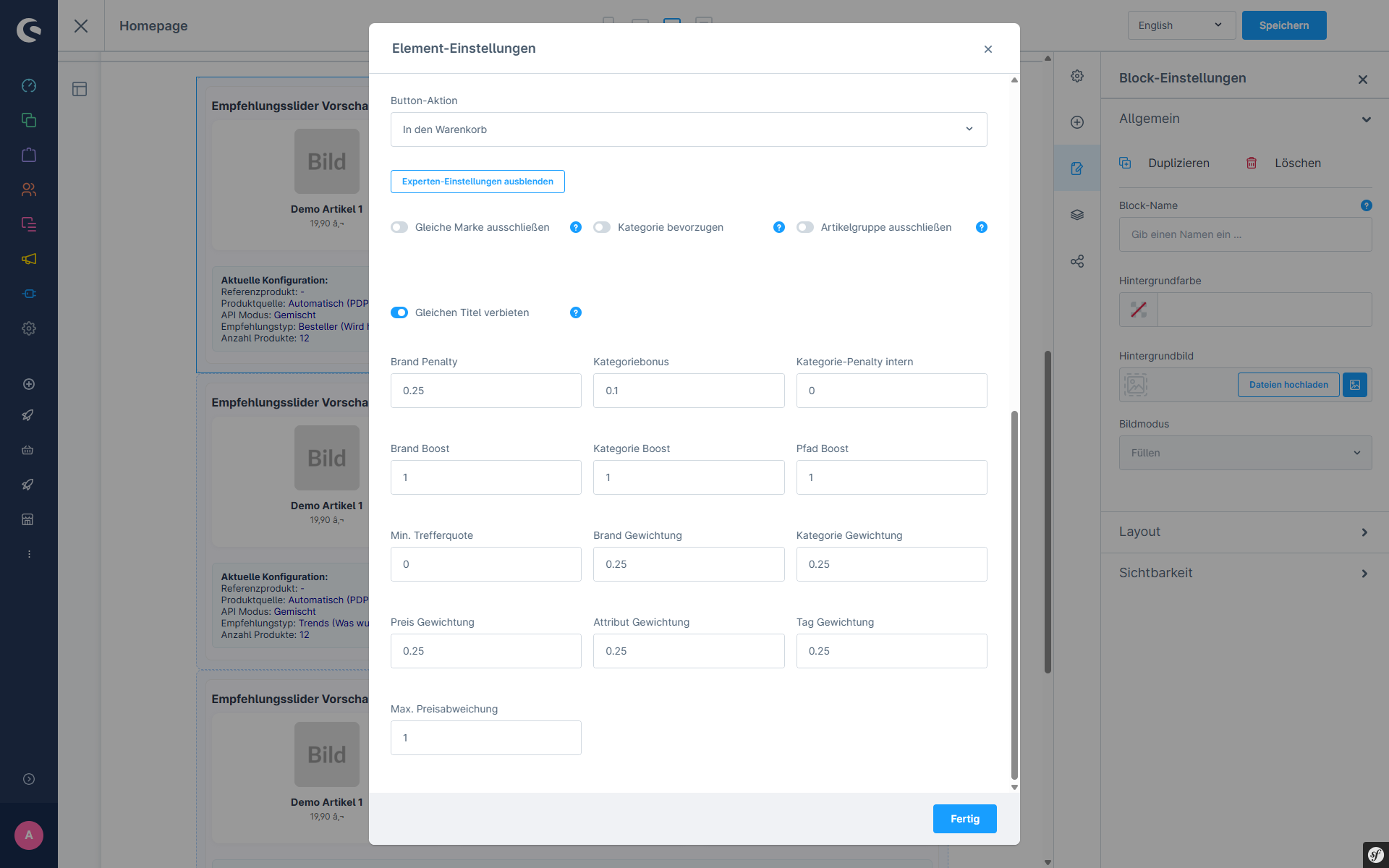This screenshot has height=868, width=1389.
Task: Enable Gleiche Marke ausschließen toggle
Action: click(399, 227)
